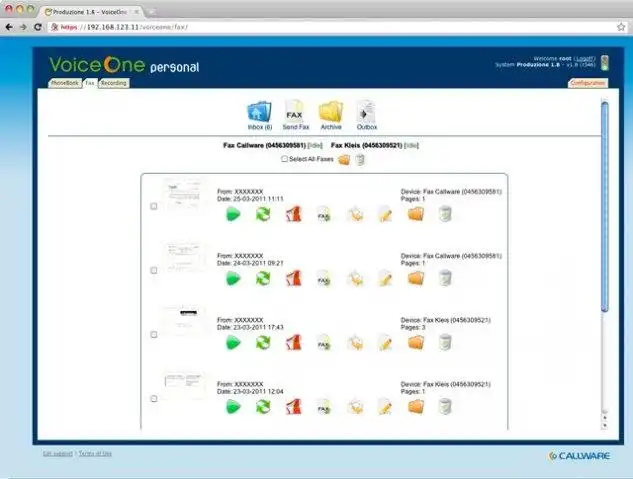The width and height of the screenshot is (633, 479).
Task: Tick checkbox for the 23-03-2011 12:04 fax
Action: [153, 399]
